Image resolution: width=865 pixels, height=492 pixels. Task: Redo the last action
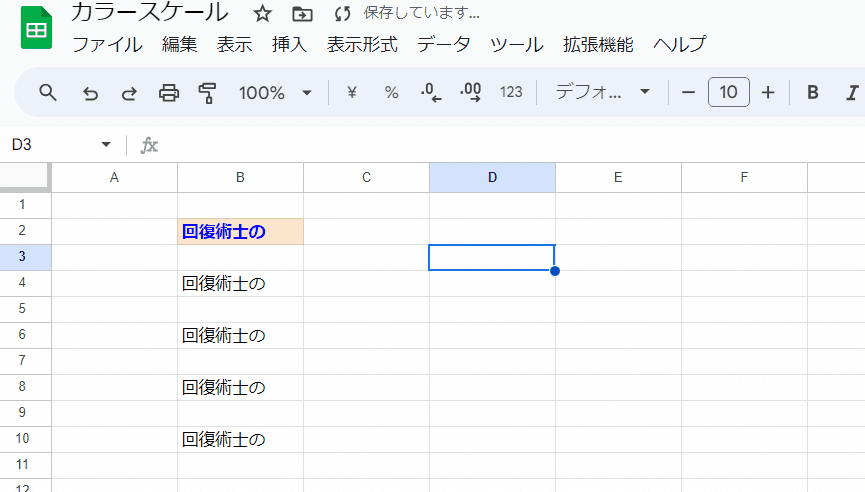[x=129, y=93]
